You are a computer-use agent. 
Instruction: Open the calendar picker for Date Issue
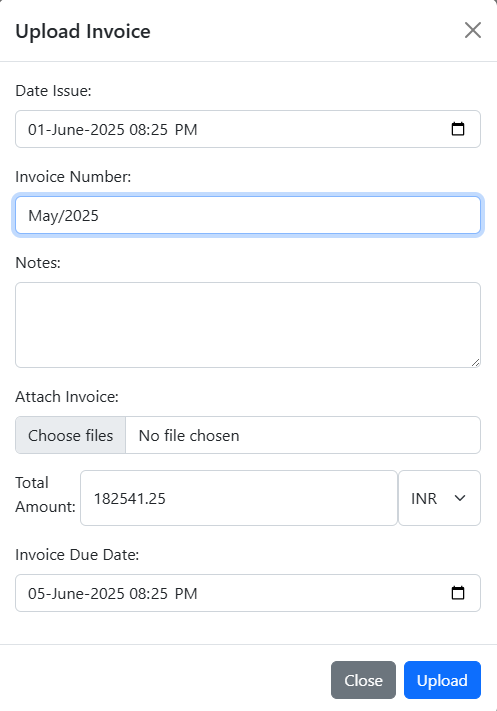(x=458, y=129)
